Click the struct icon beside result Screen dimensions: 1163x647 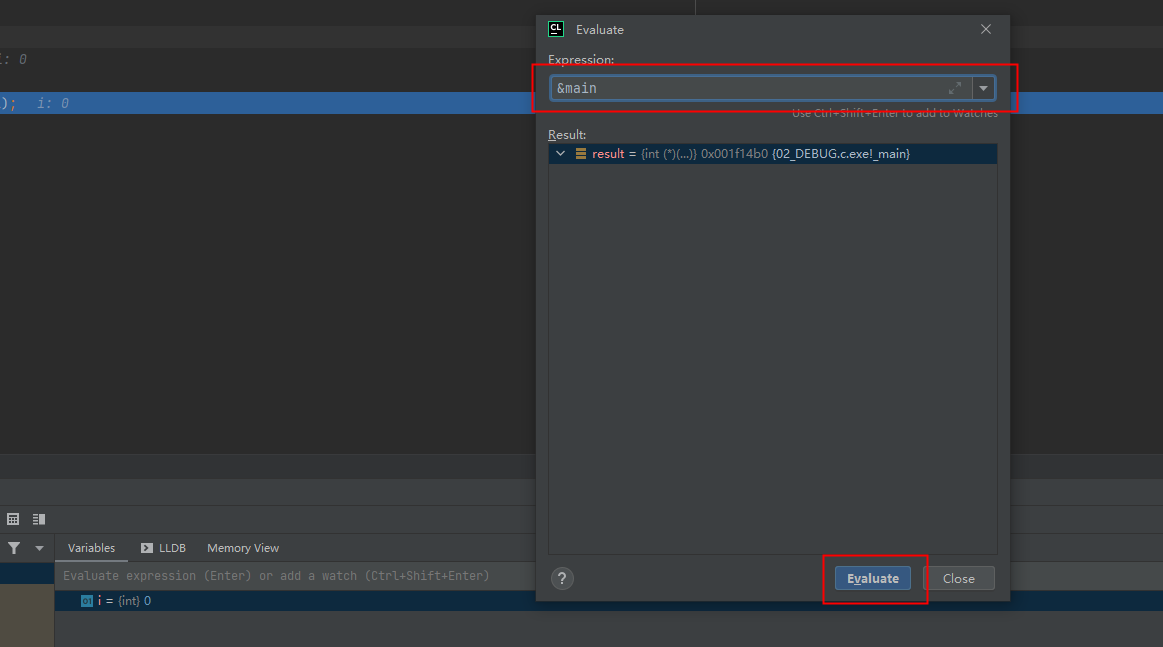581,154
